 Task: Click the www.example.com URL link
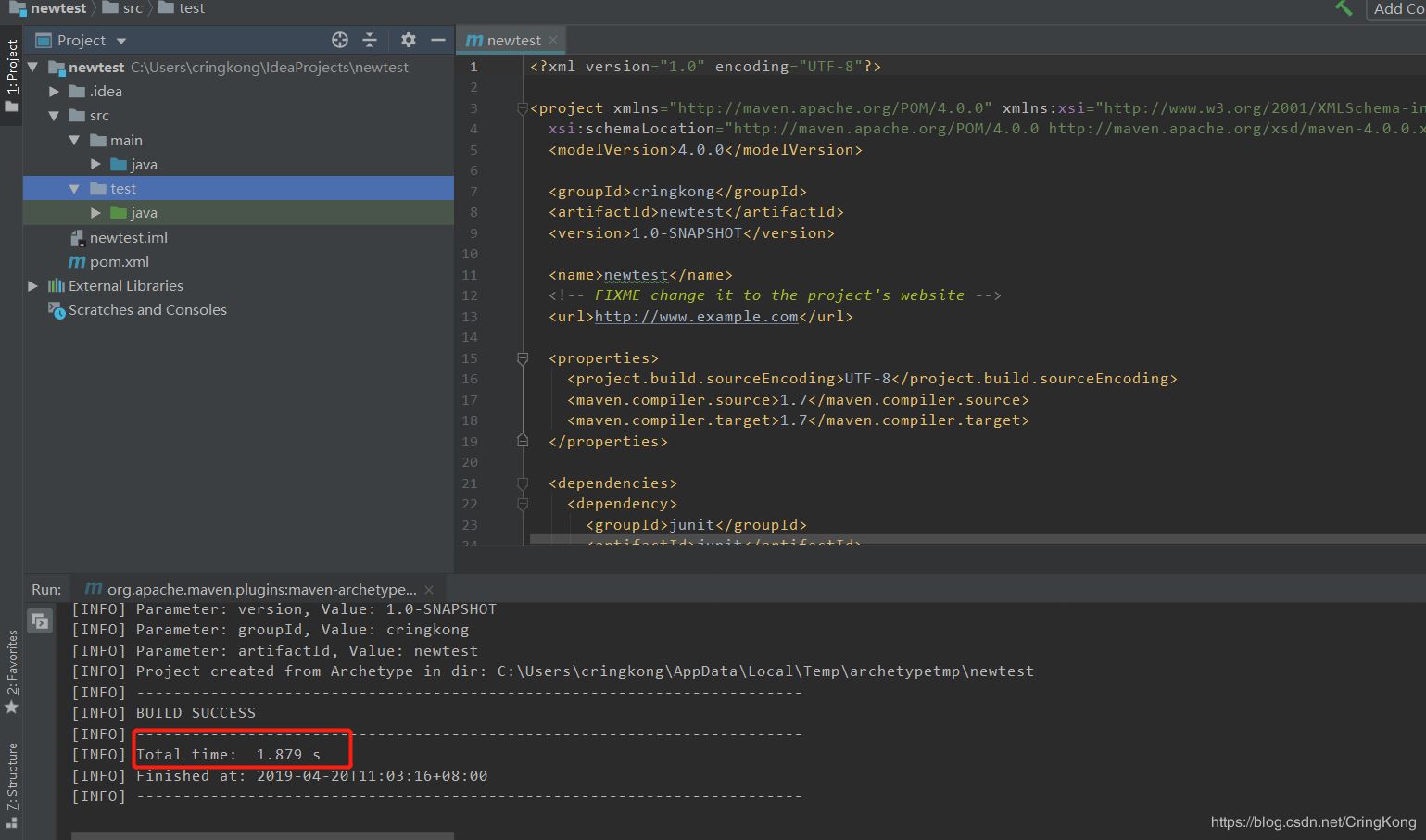[x=696, y=317]
